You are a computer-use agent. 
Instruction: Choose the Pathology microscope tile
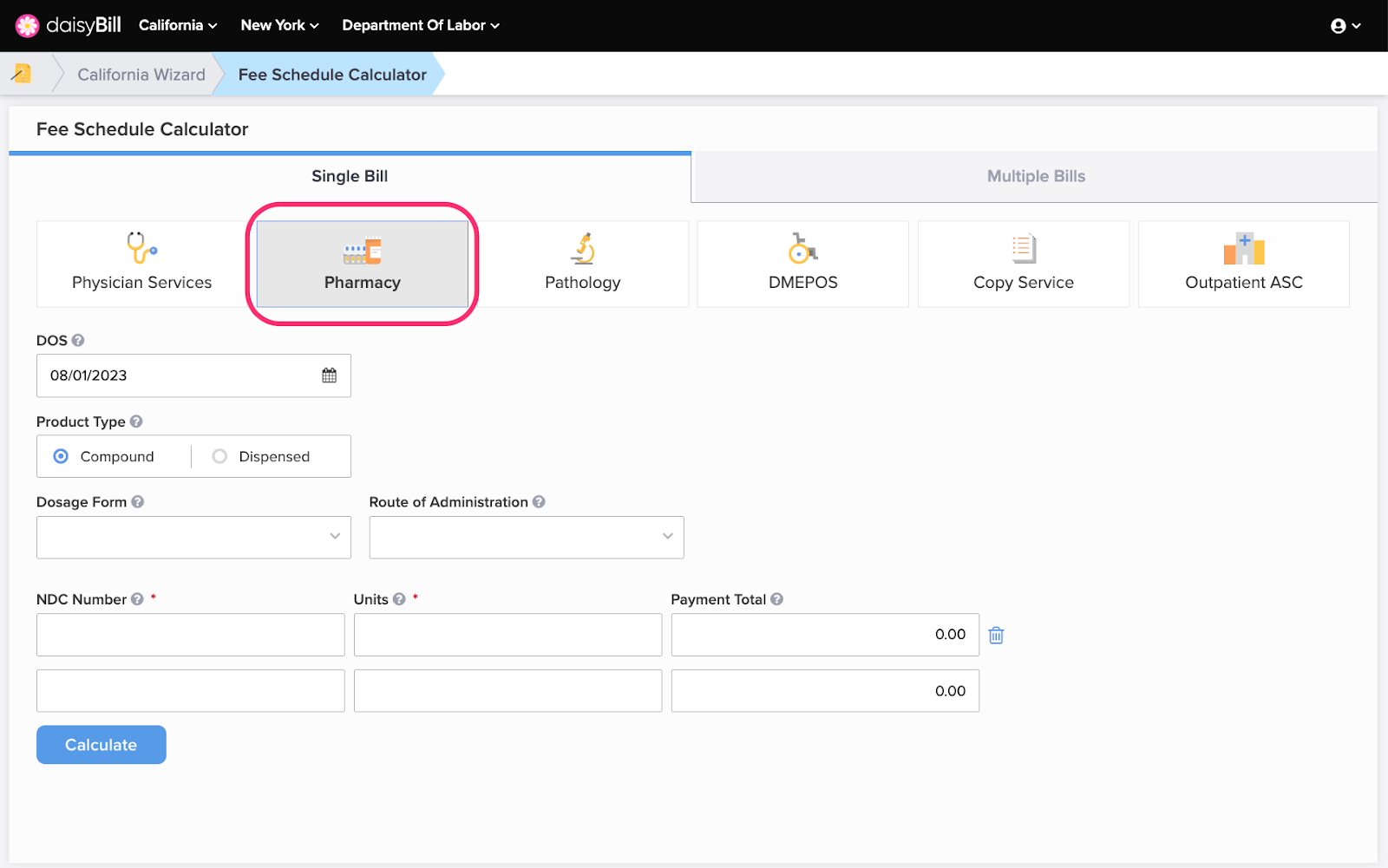click(x=583, y=264)
